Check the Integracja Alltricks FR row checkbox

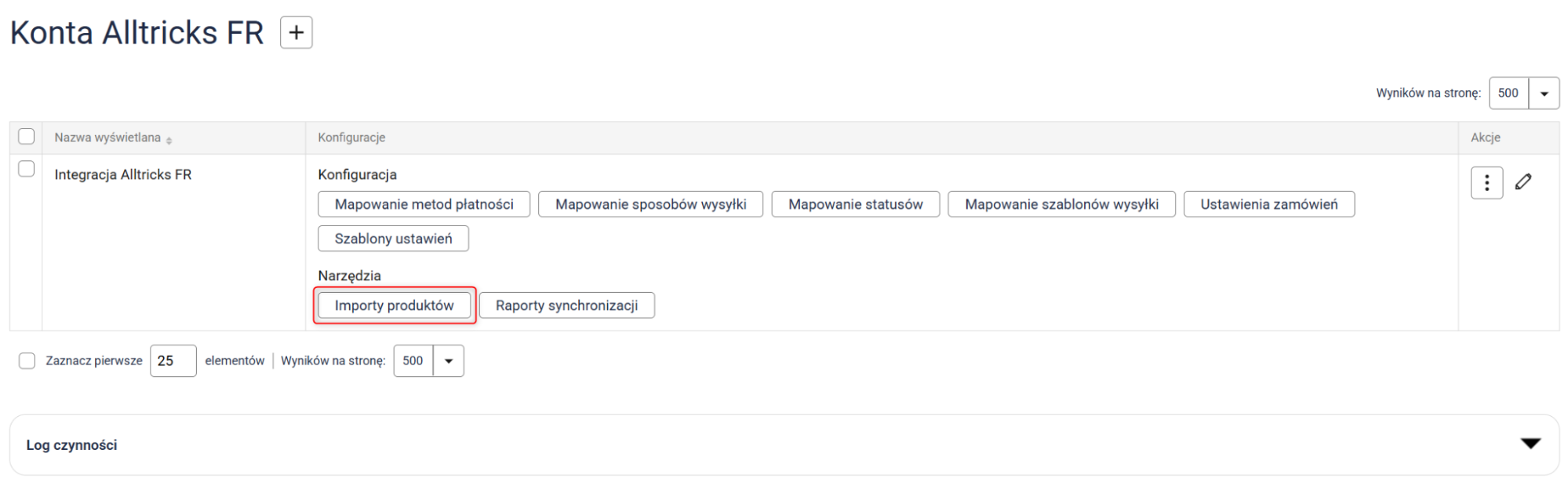[x=27, y=169]
